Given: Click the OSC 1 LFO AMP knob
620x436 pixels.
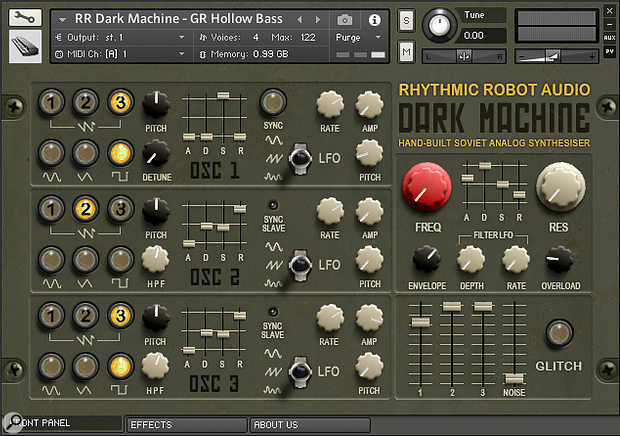Looking at the screenshot, I should point(369,105).
